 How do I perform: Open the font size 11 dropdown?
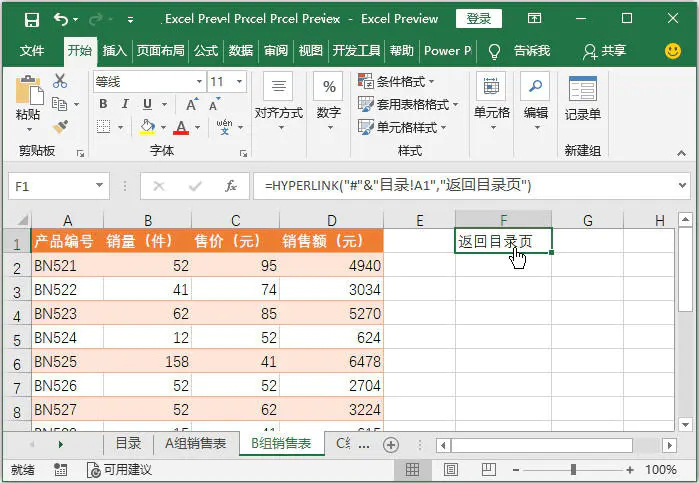pyautogui.click(x=239, y=82)
